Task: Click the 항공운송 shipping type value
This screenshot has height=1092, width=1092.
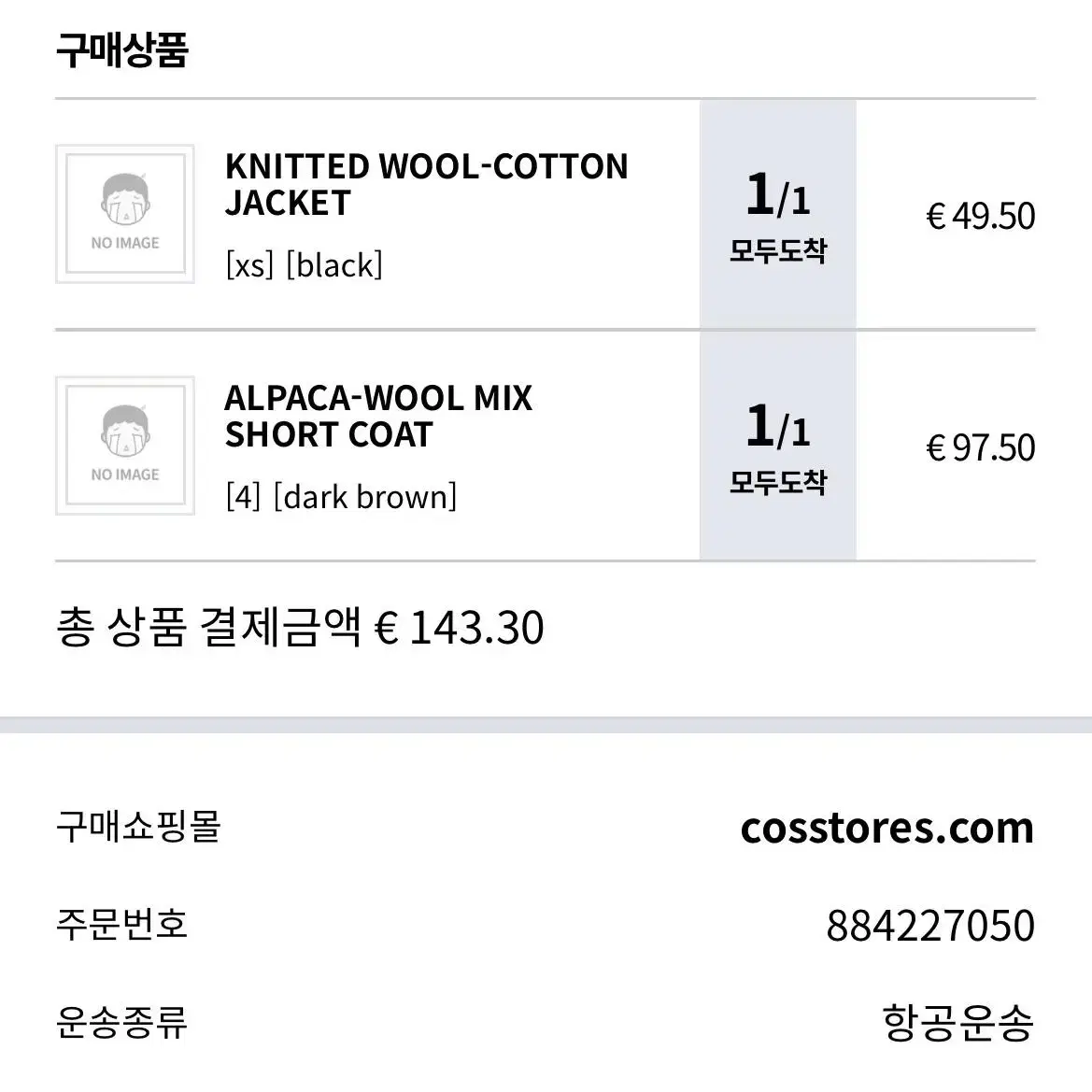Action: (x=958, y=1022)
